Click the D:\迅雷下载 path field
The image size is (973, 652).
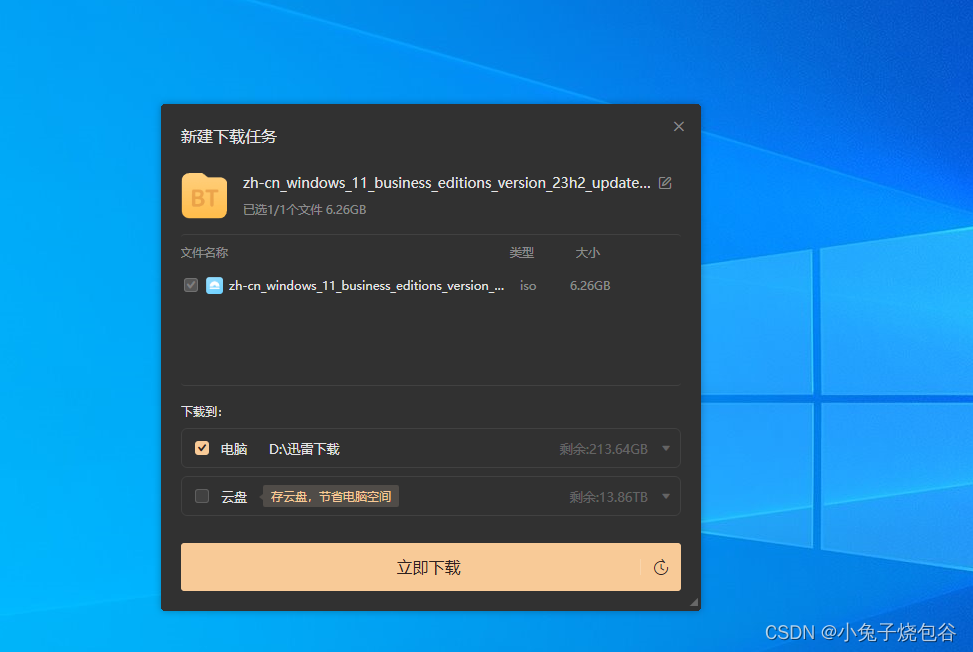pos(304,449)
